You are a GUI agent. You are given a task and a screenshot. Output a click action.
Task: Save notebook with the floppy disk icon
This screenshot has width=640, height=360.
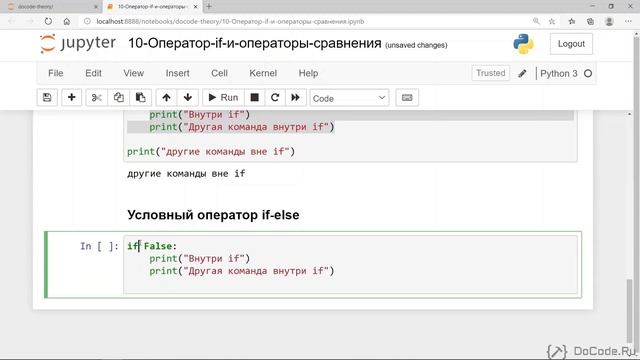(x=47, y=98)
